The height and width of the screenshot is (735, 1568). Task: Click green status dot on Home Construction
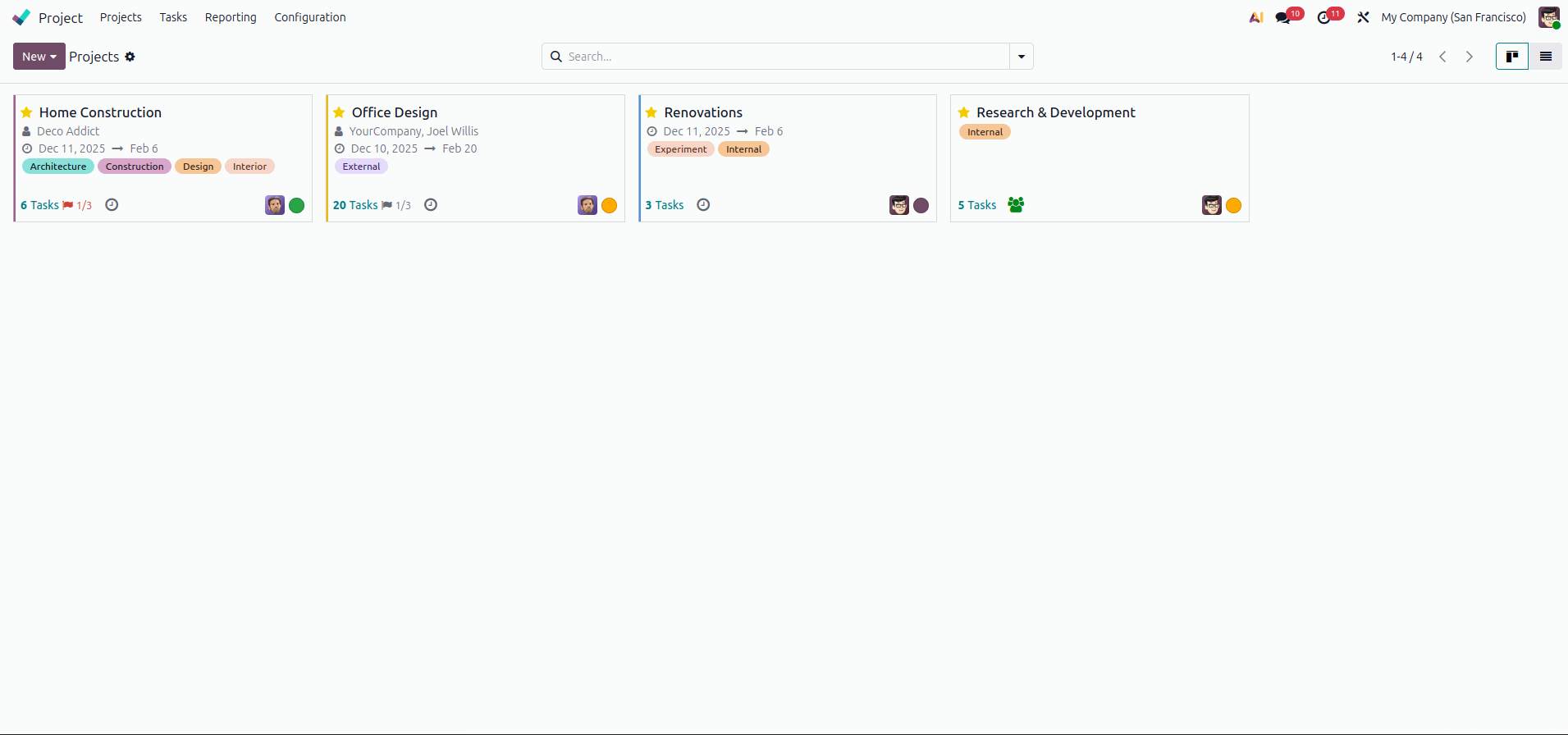(x=297, y=205)
